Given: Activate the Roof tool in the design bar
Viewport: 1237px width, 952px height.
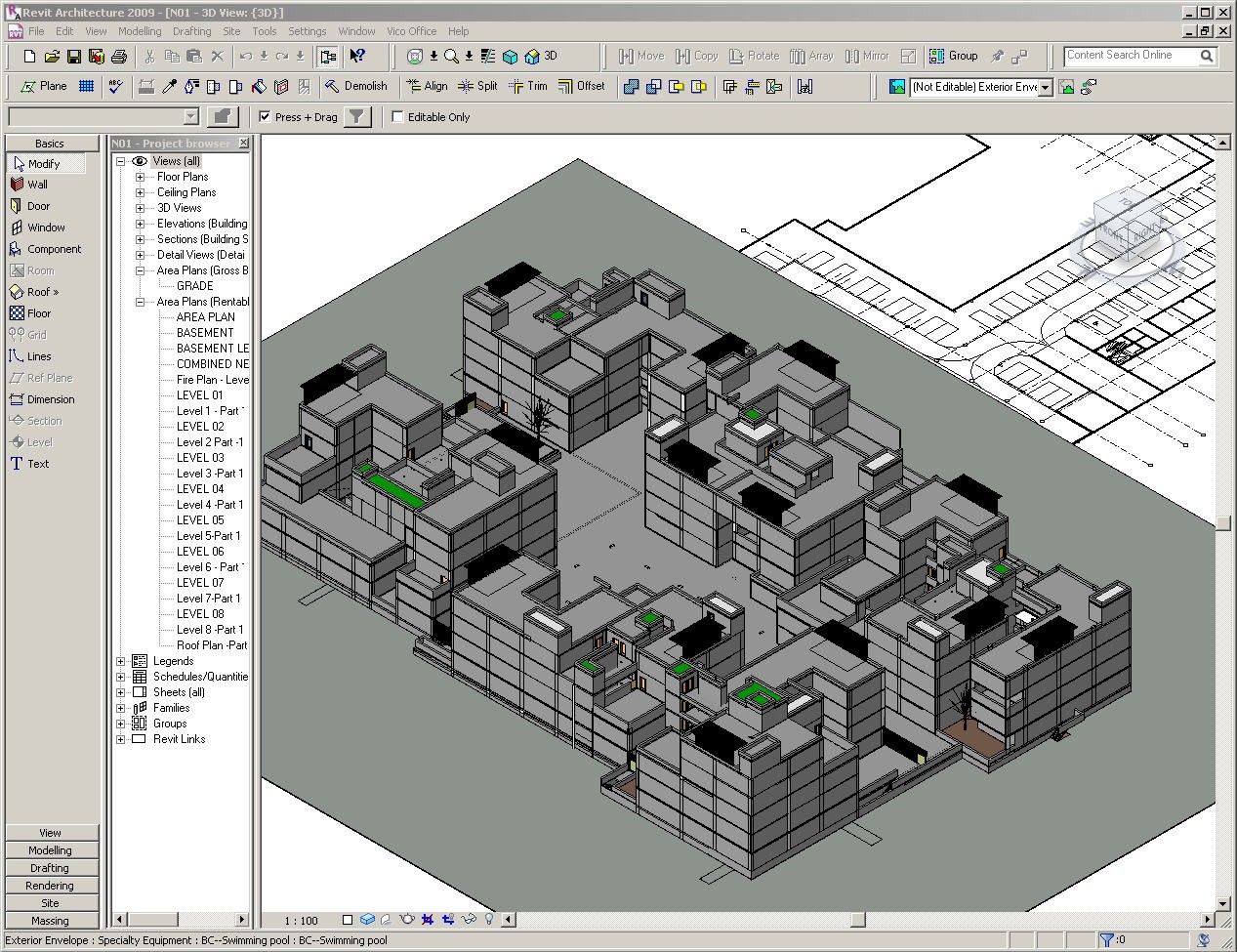Looking at the screenshot, I should 34,292.
